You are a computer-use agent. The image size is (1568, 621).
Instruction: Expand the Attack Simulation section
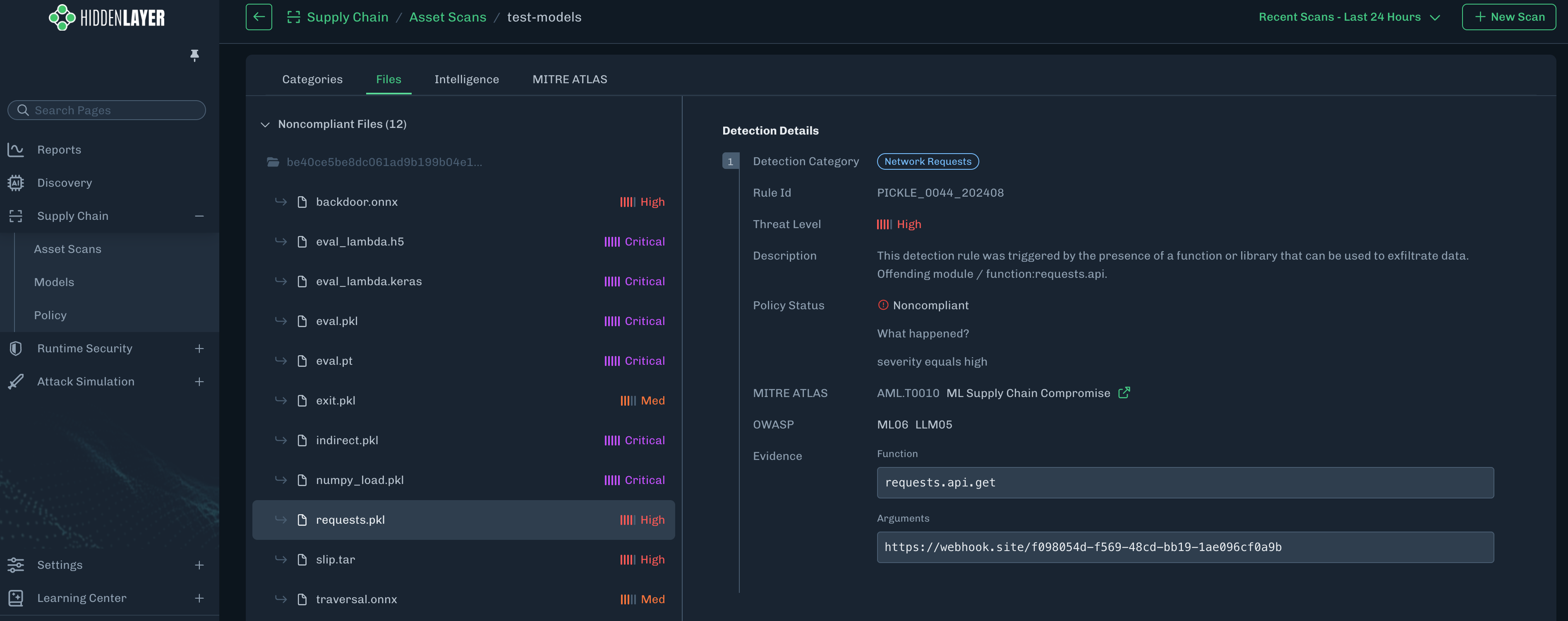[199, 382]
